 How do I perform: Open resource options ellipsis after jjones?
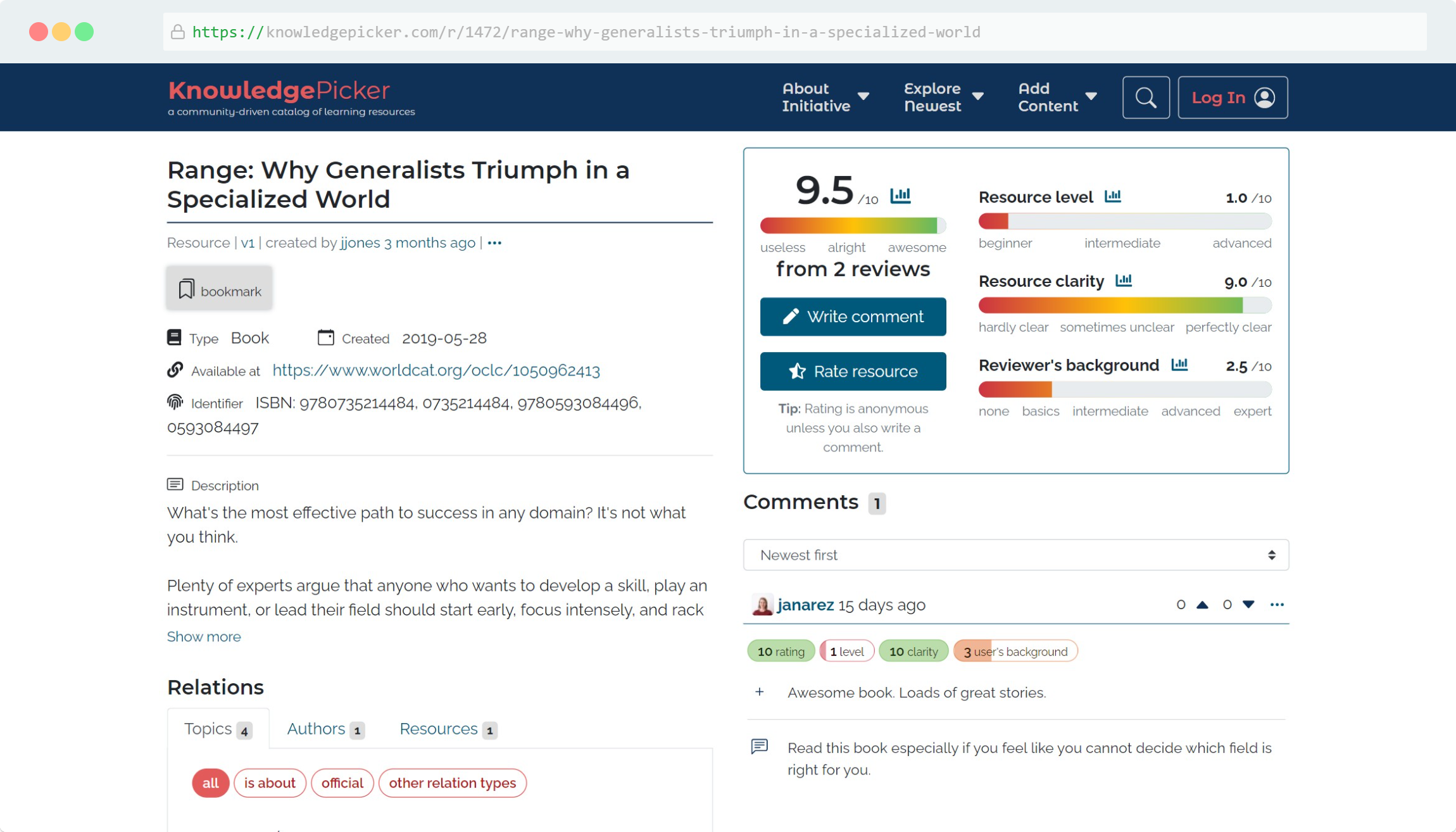click(x=494, y=243)
